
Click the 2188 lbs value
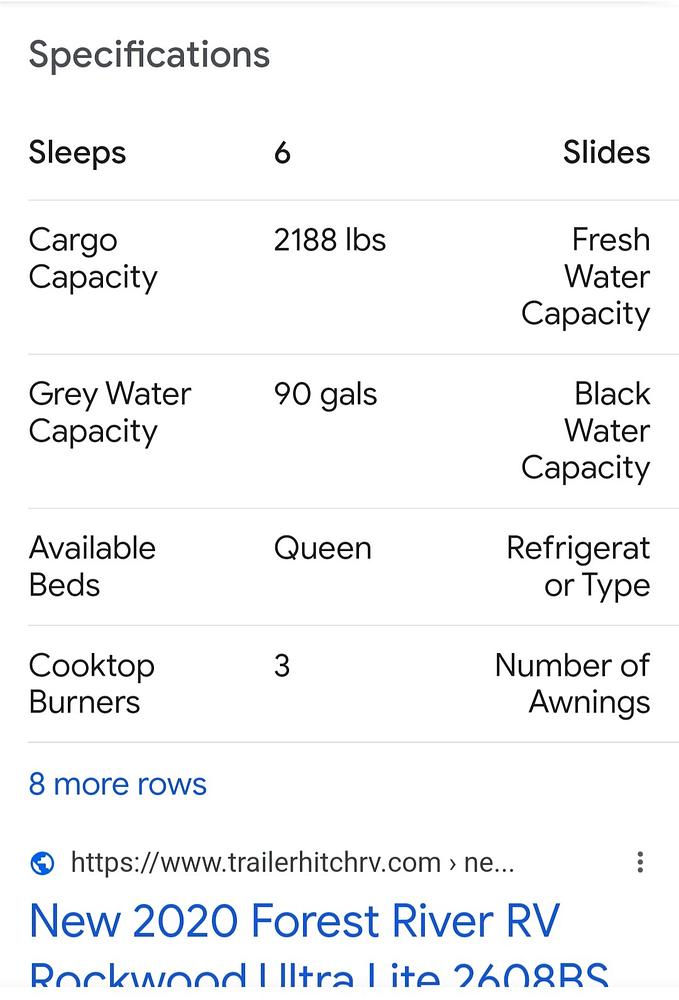click(x=329, y=241)
